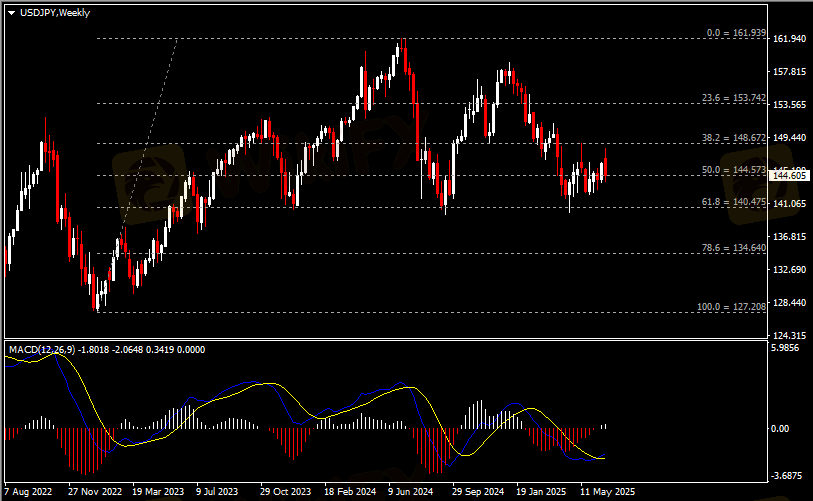This screenshot has height=501, width=813.
Task: Click the 23.6 = 153.742 Fibonacci level
Action: pyautogui.click(x=734, y=98)
